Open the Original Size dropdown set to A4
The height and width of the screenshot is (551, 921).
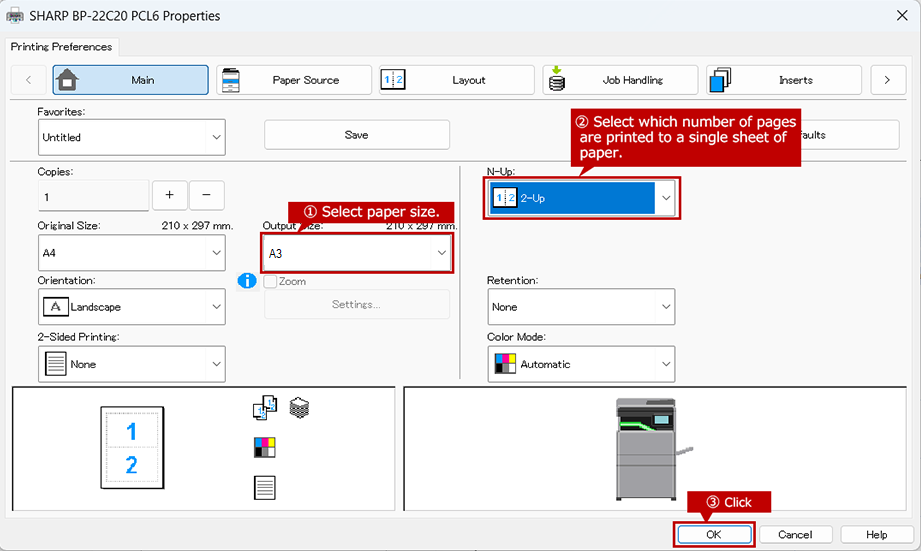coord(132,253)
